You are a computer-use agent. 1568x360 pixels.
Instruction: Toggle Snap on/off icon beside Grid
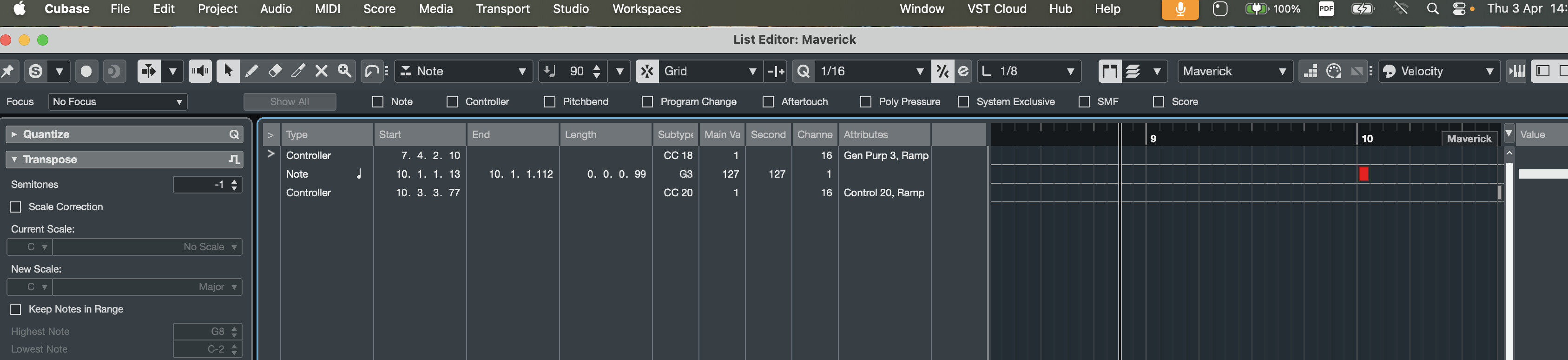(x=647, y=71)
